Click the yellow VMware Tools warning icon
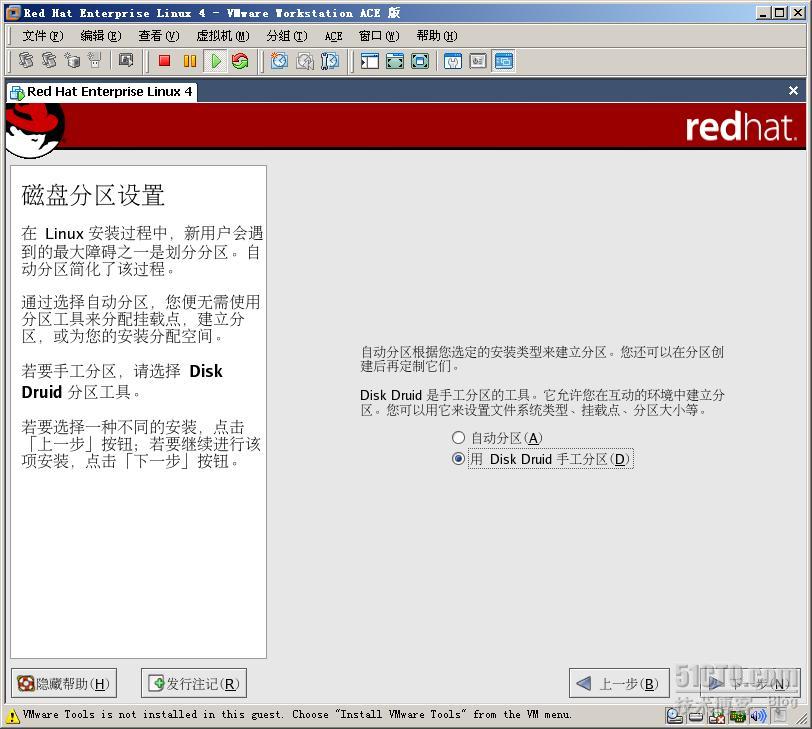812x729 pixels. click(x=12, y=717)
